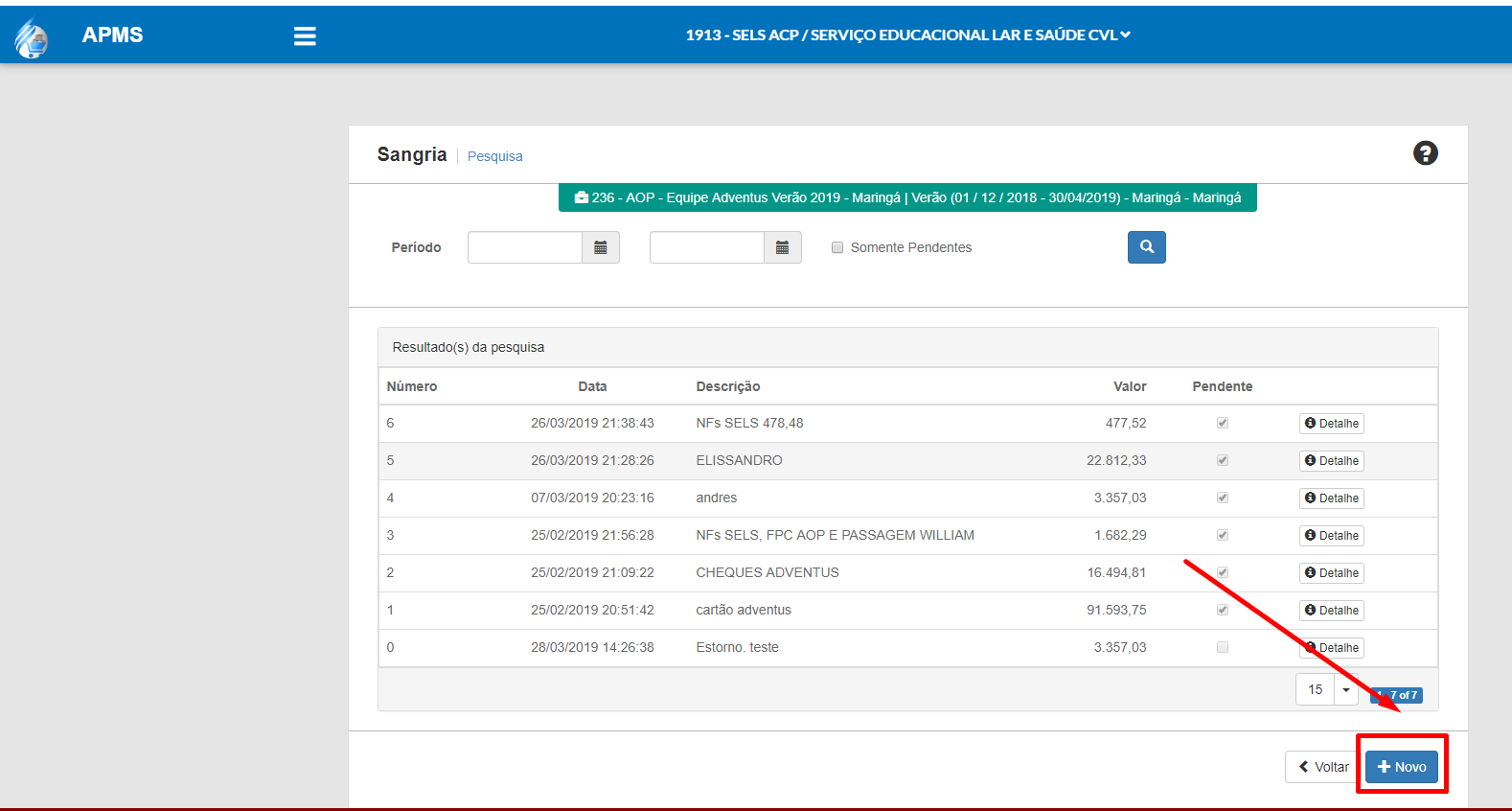Viewport: 1512px width, 811px height.
Task: Select value 91.593,75 cell
Action: [x=1116, y=610]
